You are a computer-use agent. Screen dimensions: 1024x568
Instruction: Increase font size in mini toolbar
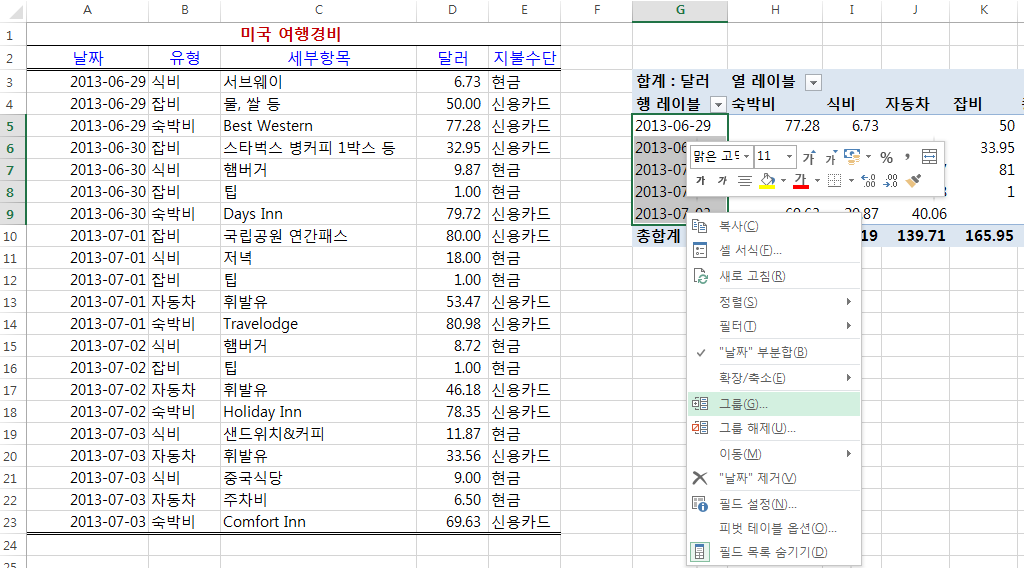pyautogui.click(x=809, y=157)
